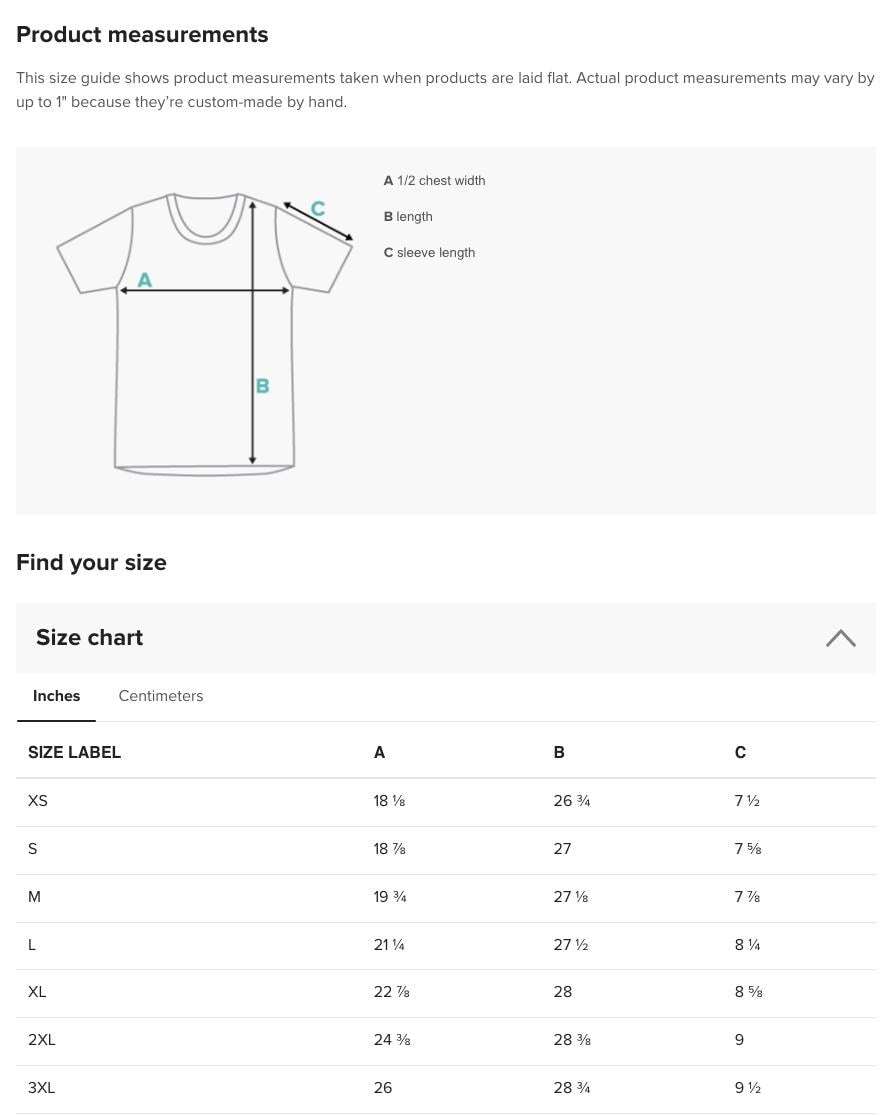This screenshot has width=894, height=1116.
Task: Pick the L size row
Action: 32,945
